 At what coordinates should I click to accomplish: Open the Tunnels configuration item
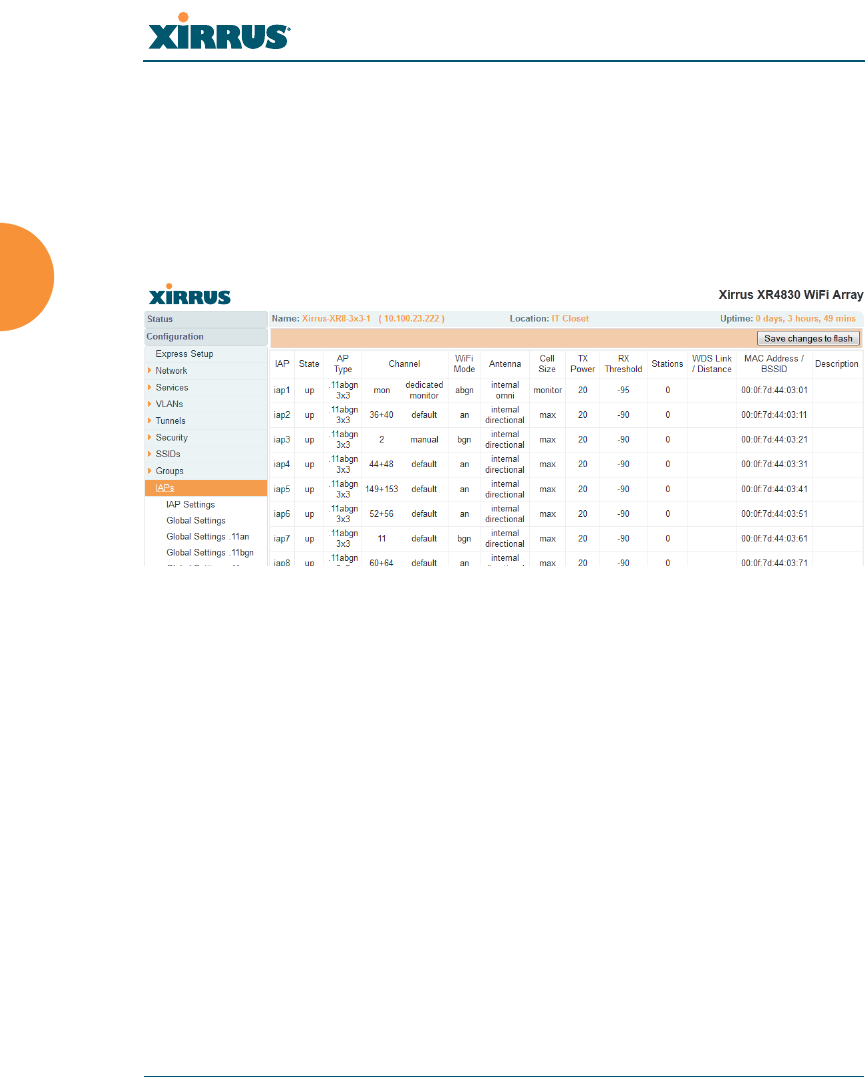pos(170,420)
